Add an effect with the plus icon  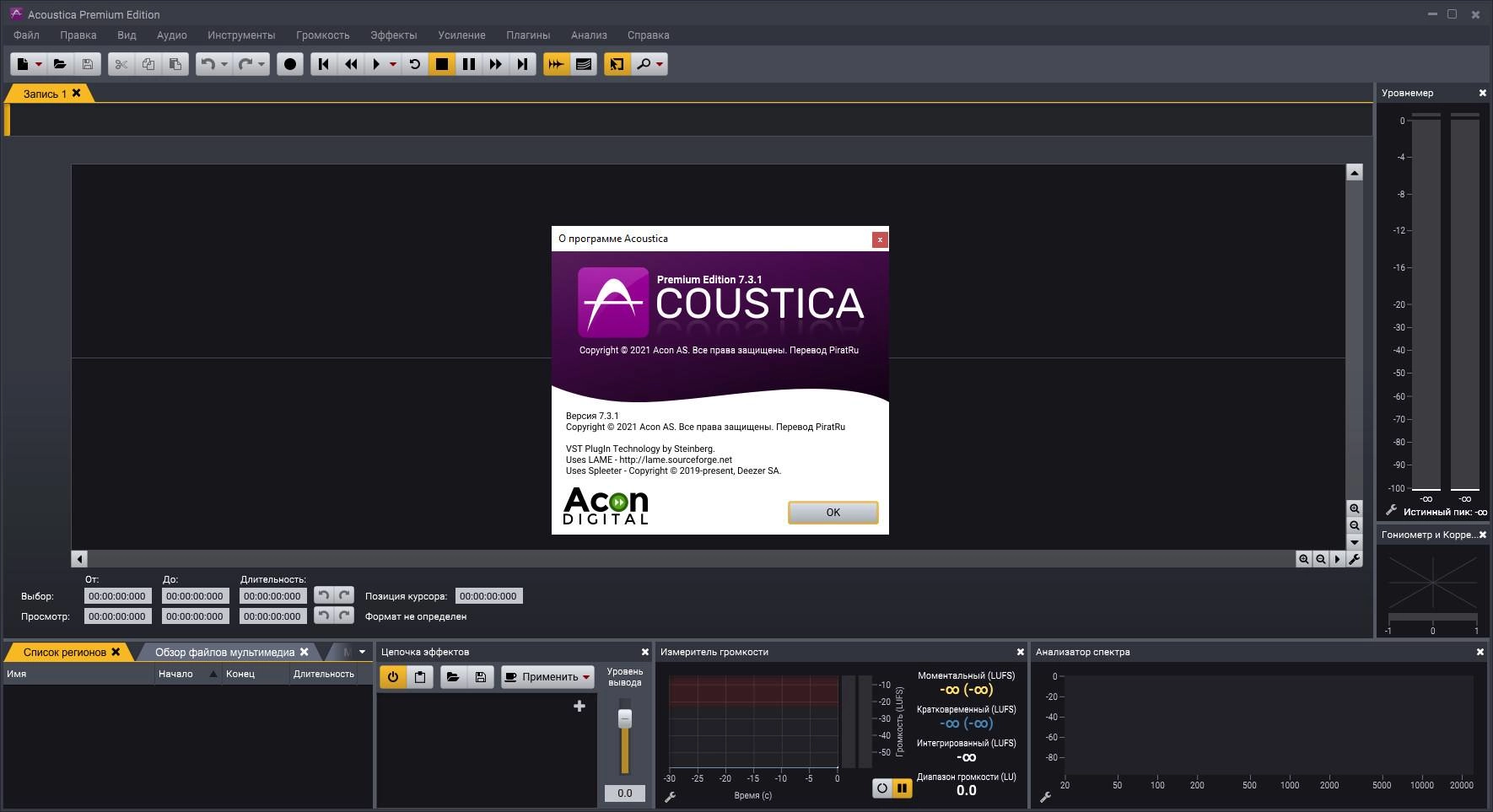579,706
